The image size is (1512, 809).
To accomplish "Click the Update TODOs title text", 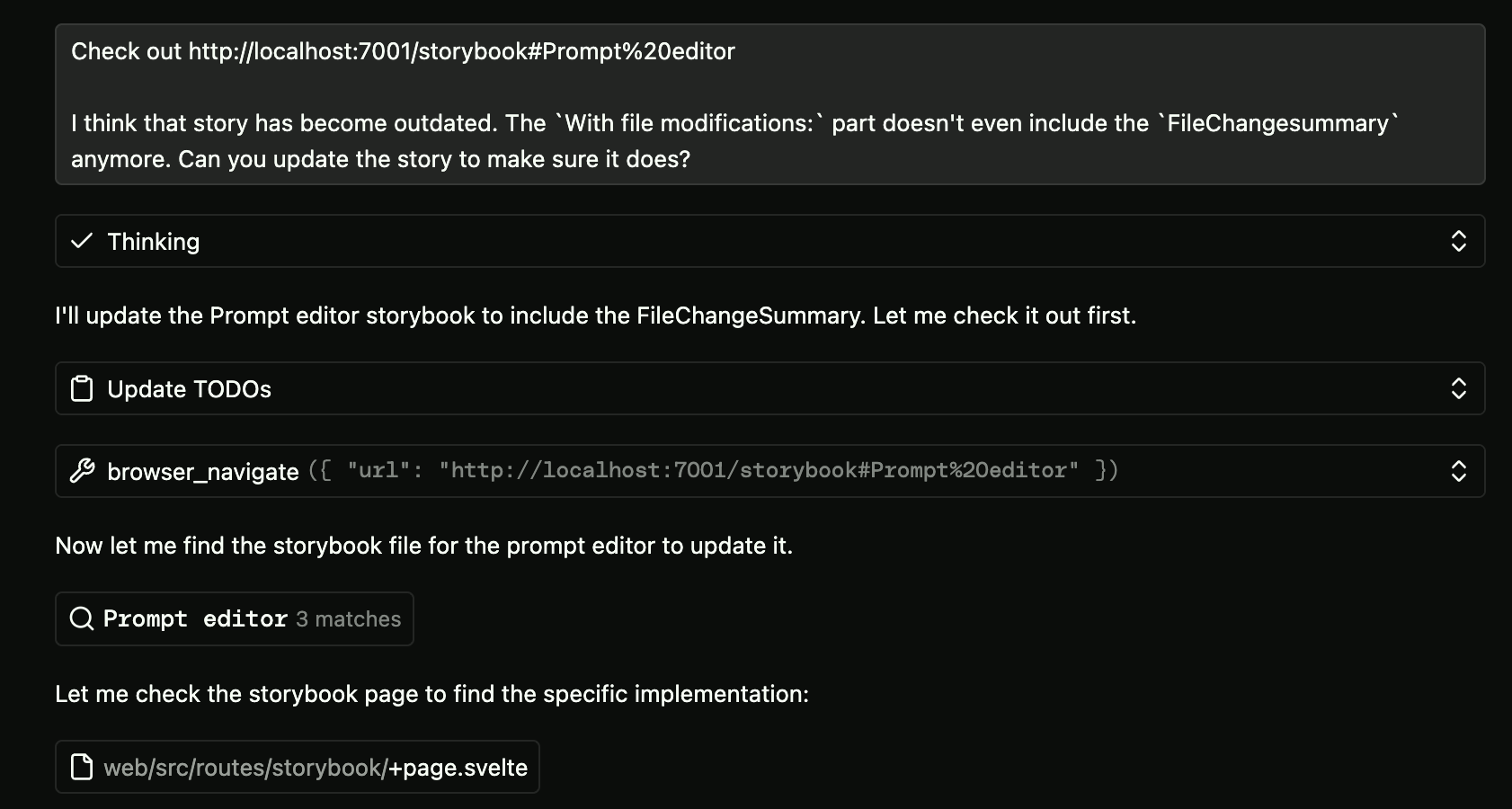I will pos(189,388).
